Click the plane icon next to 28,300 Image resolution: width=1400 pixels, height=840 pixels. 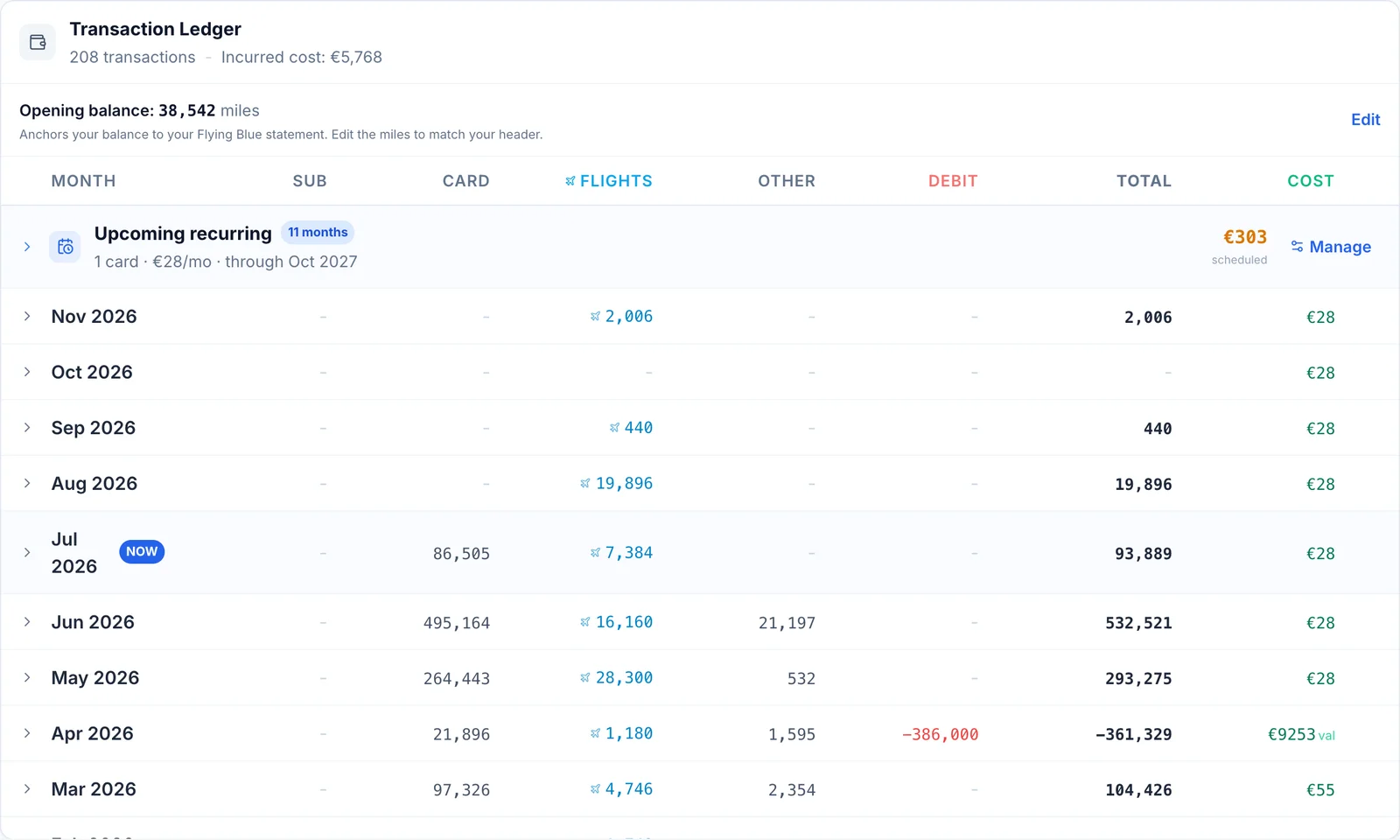585,678
